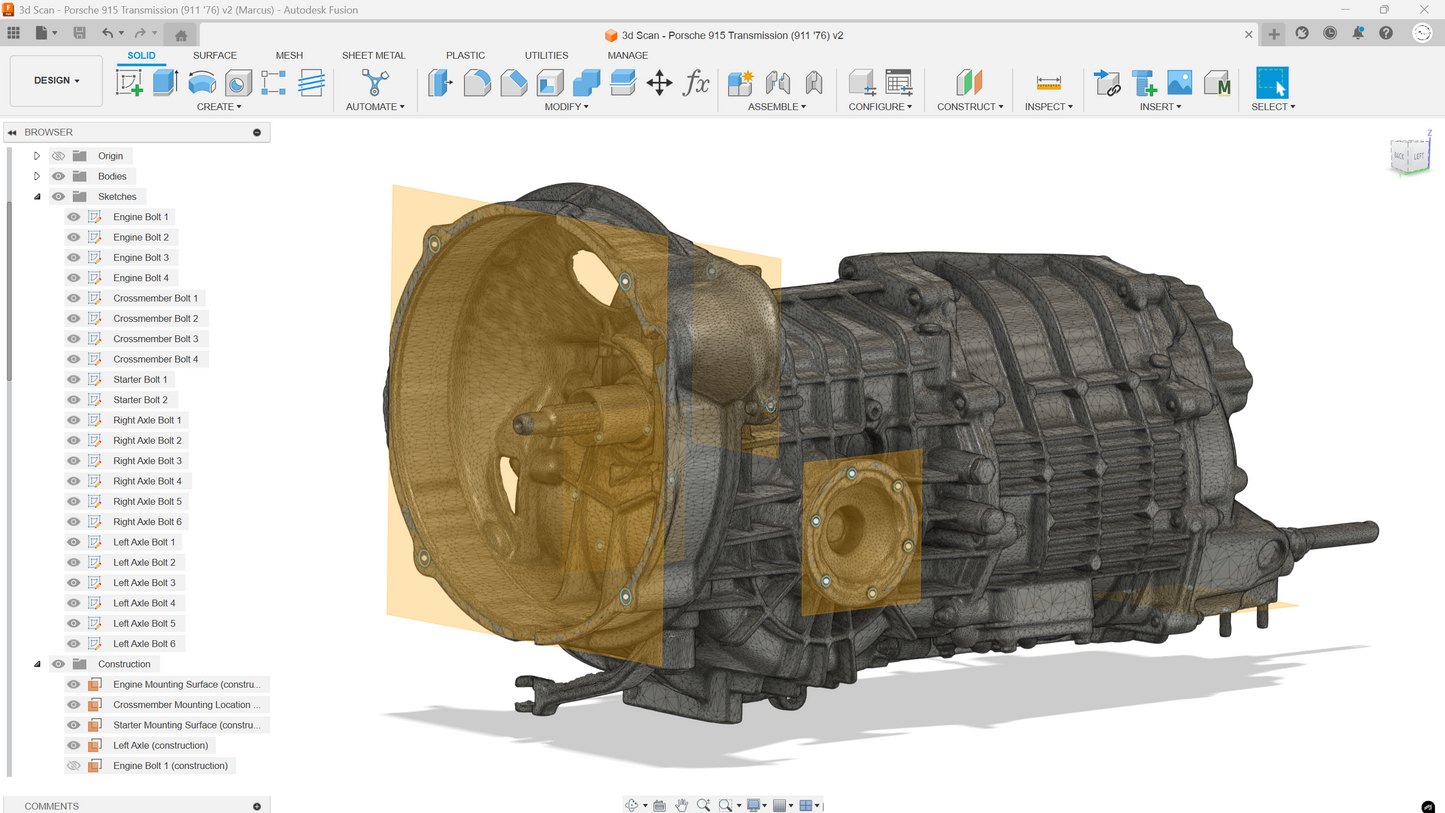Toggle visibility of the Bodies folder
This screenshot has width=1445, height=813.
(59, 176)
